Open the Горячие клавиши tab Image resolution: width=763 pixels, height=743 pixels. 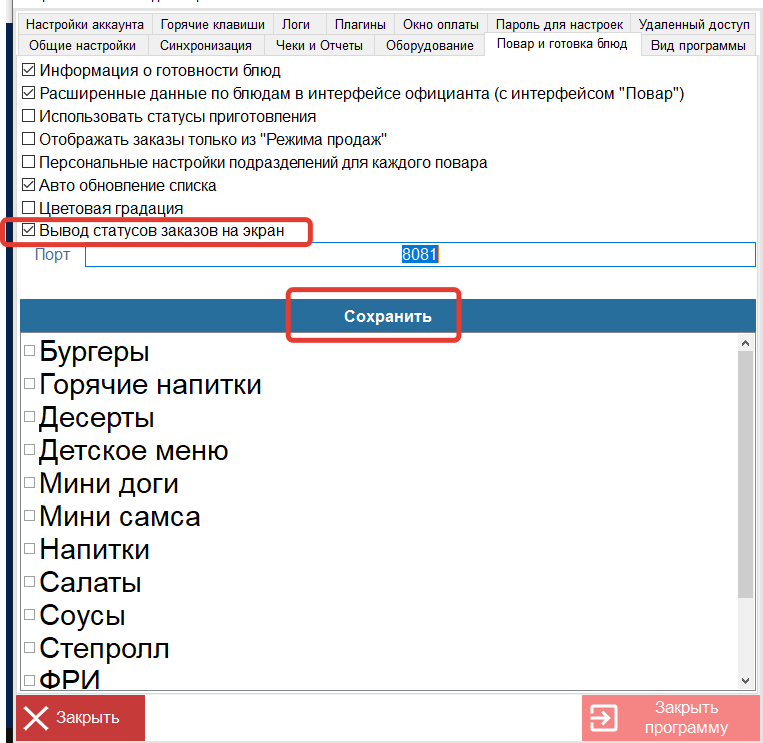pyautogui.click(x=214, y=24)
